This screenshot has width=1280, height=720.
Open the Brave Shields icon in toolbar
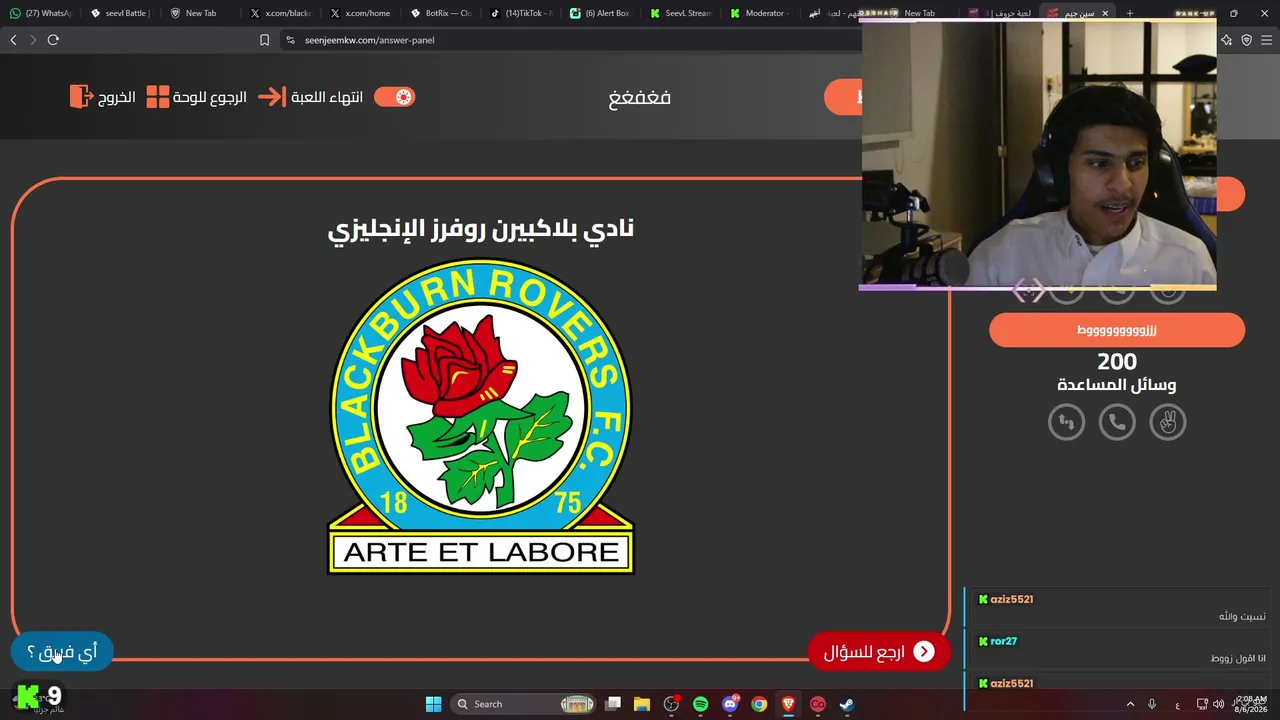(1246, 40)
